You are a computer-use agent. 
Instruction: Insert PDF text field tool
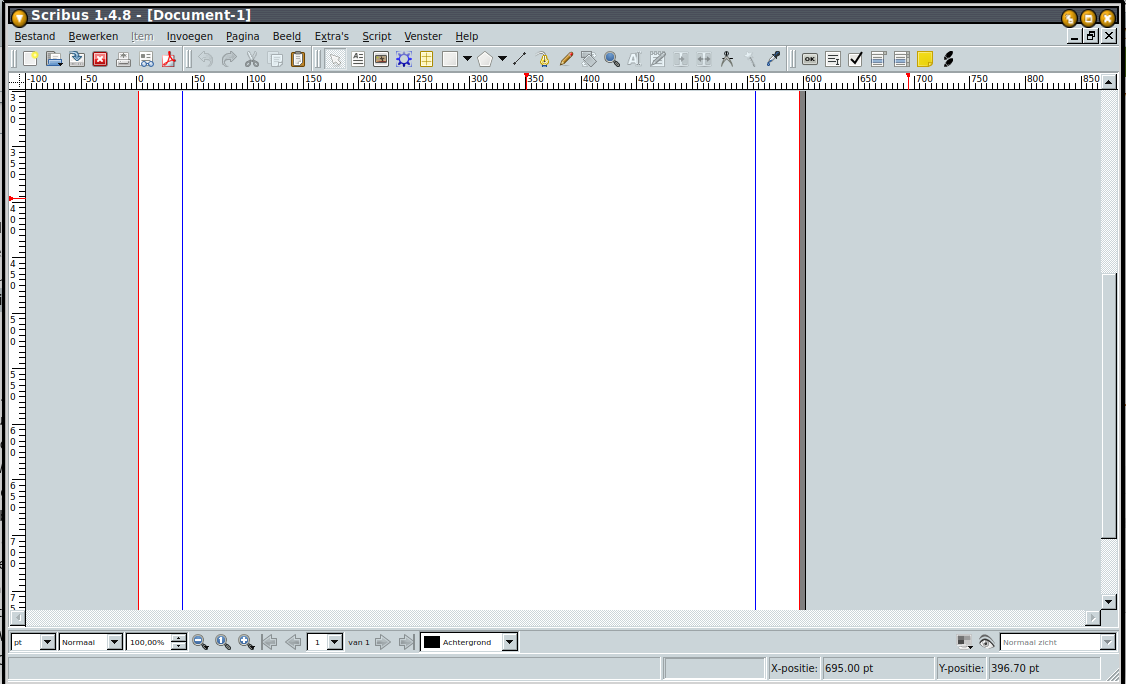tap(833, 59)
